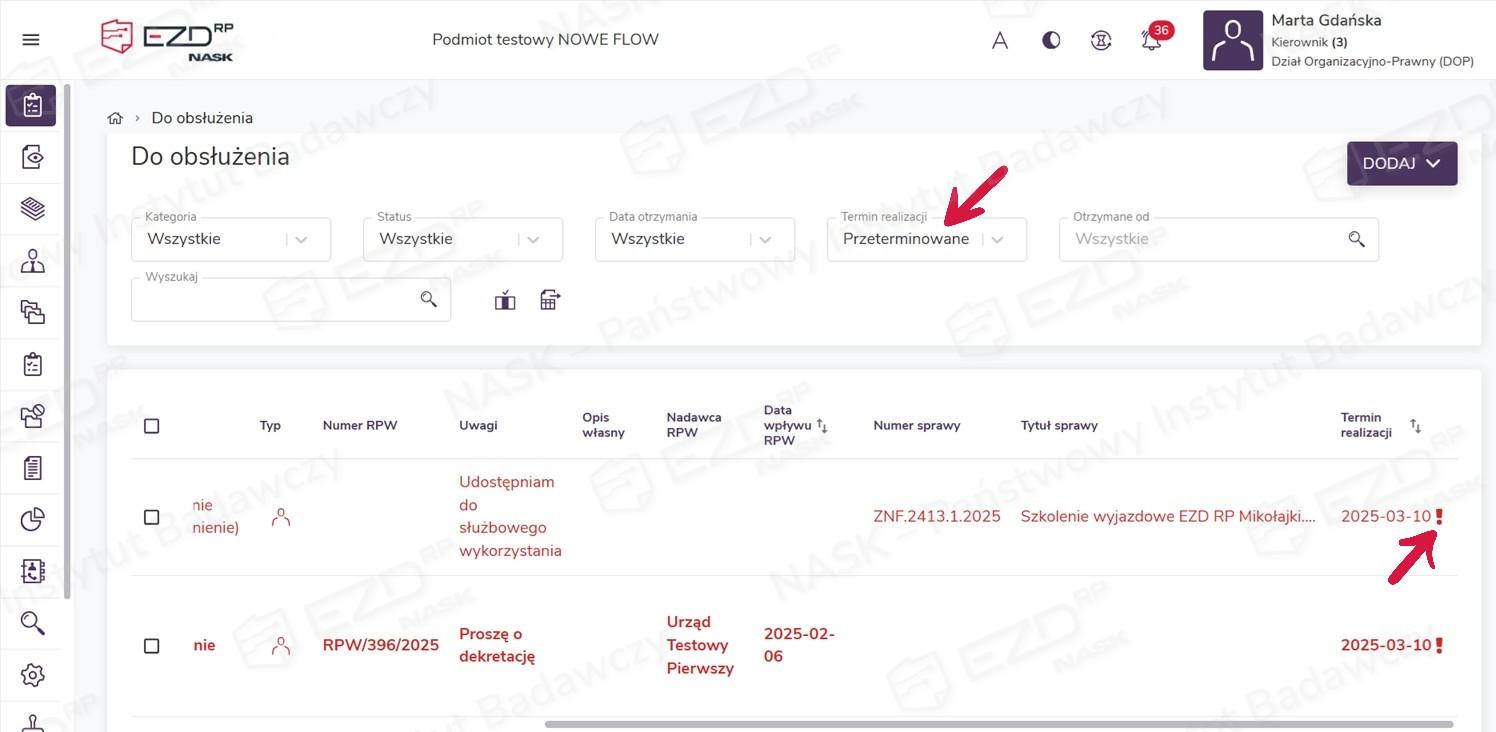This screenshot has width=1496, height=732.
Task: Open the pie chart reports sidebar icon
Action: pos(33,519)
